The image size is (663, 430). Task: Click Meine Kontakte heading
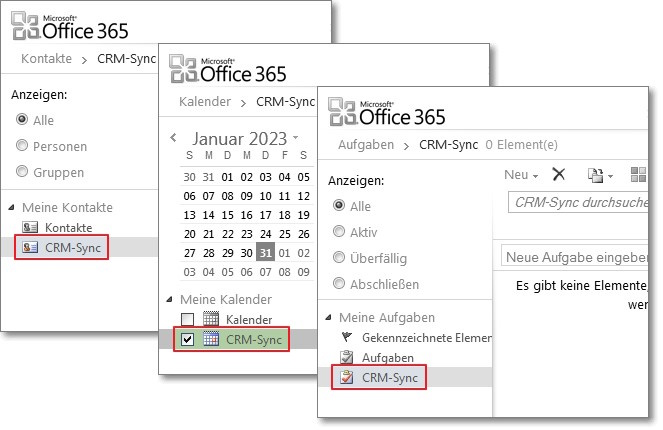(x=67, y=208)
